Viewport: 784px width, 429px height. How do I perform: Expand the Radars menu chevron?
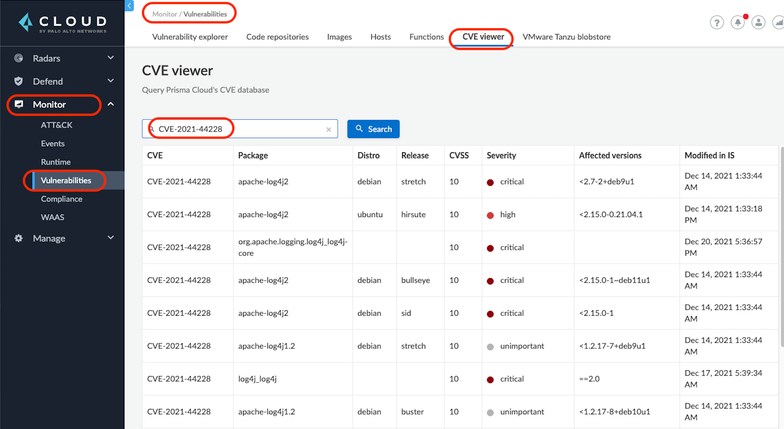pyautogui.click(x=110, y=58)
